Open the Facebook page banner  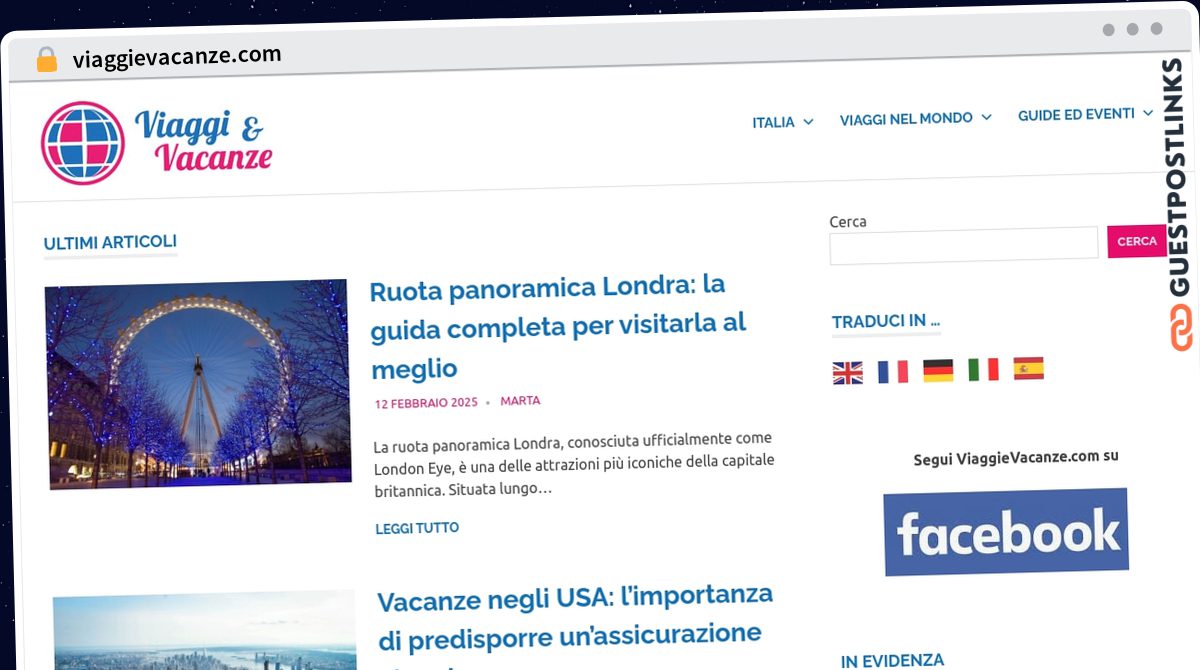1006,532
